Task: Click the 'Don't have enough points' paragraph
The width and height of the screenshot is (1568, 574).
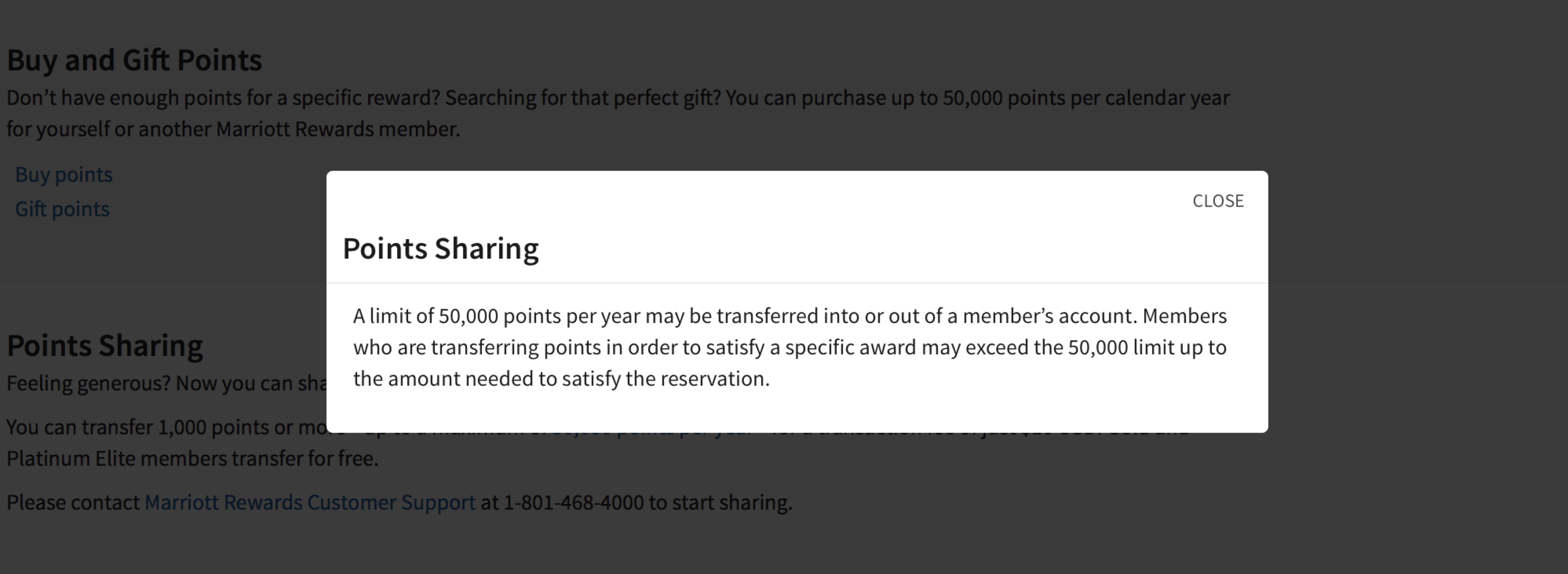Action: pyautogui.click(x=618, y=113)
